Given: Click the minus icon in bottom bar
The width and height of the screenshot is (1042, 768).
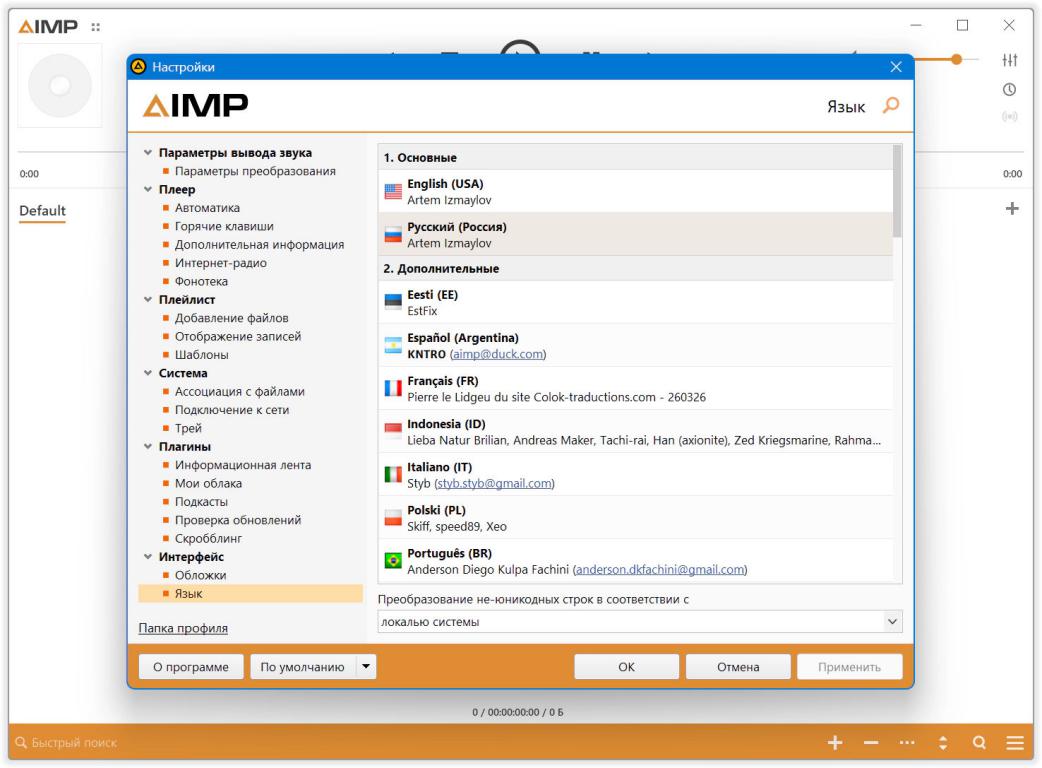Looking at the screenshot, I should coord(871,743).
